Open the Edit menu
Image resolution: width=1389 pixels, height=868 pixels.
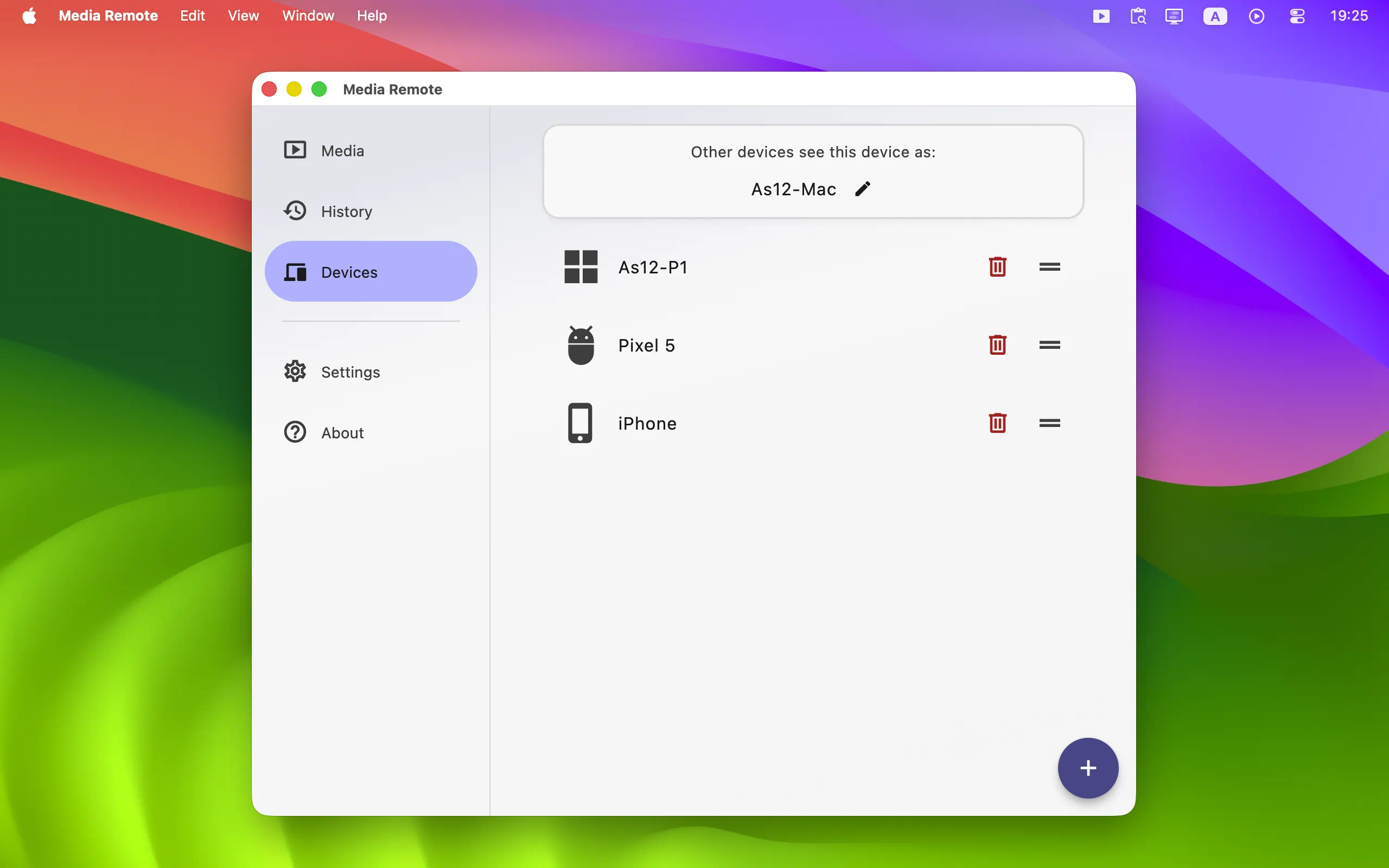(x=192, y=16)
